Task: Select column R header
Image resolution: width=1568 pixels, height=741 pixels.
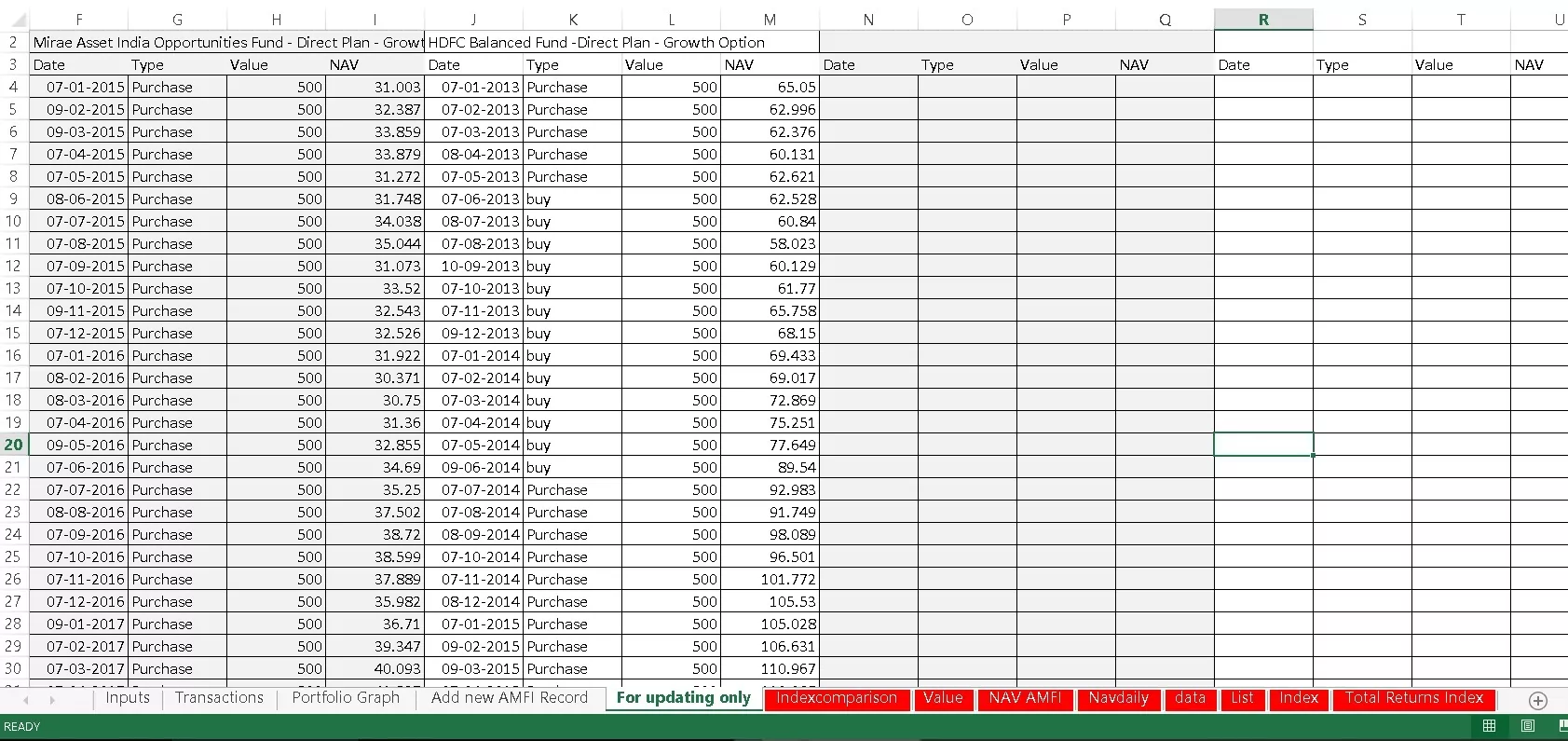Action: click(1263, 20)
